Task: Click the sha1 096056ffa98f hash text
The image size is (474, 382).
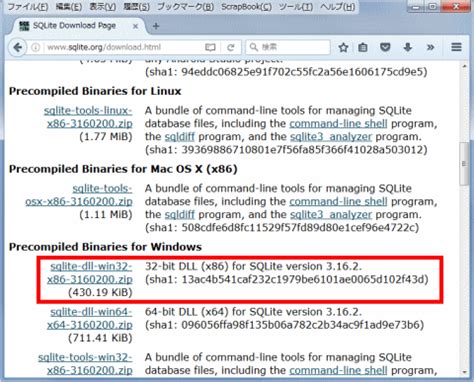Action: [284, 325]
